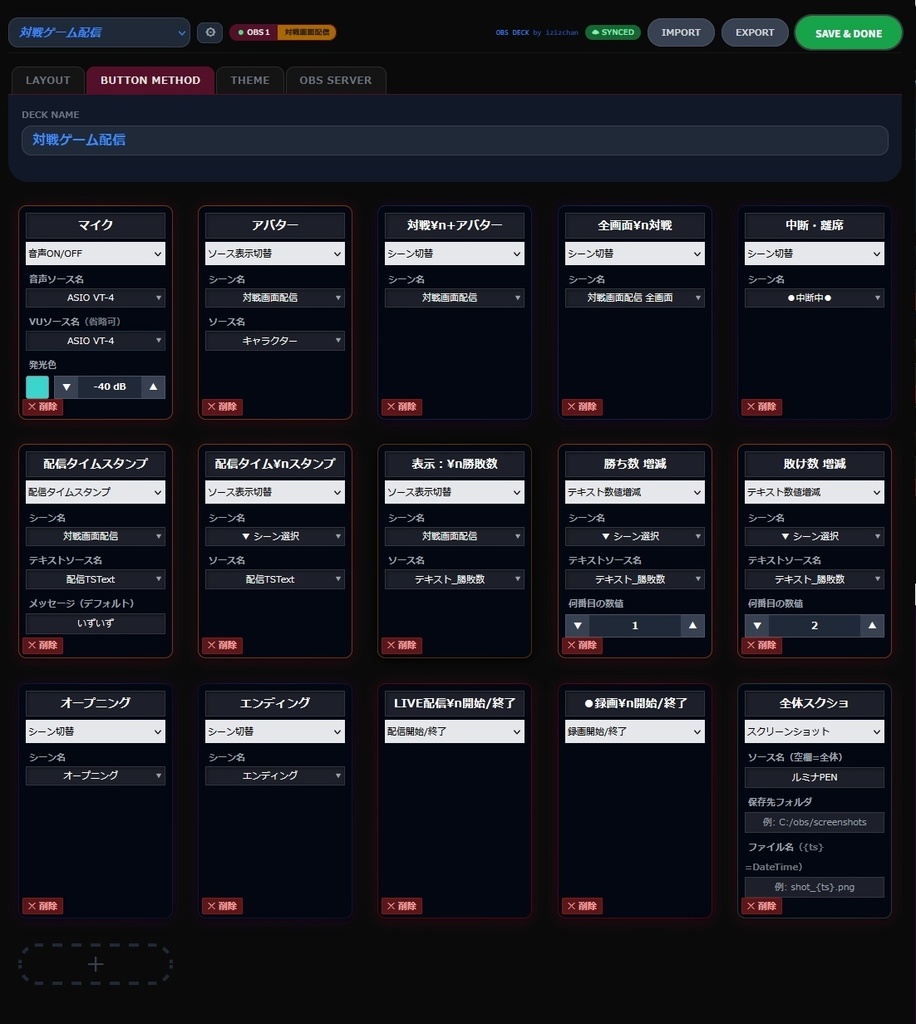Click the OBS 1 deck badge
The width and height of the screenshot is (916, 1024).
pos(253,32)
